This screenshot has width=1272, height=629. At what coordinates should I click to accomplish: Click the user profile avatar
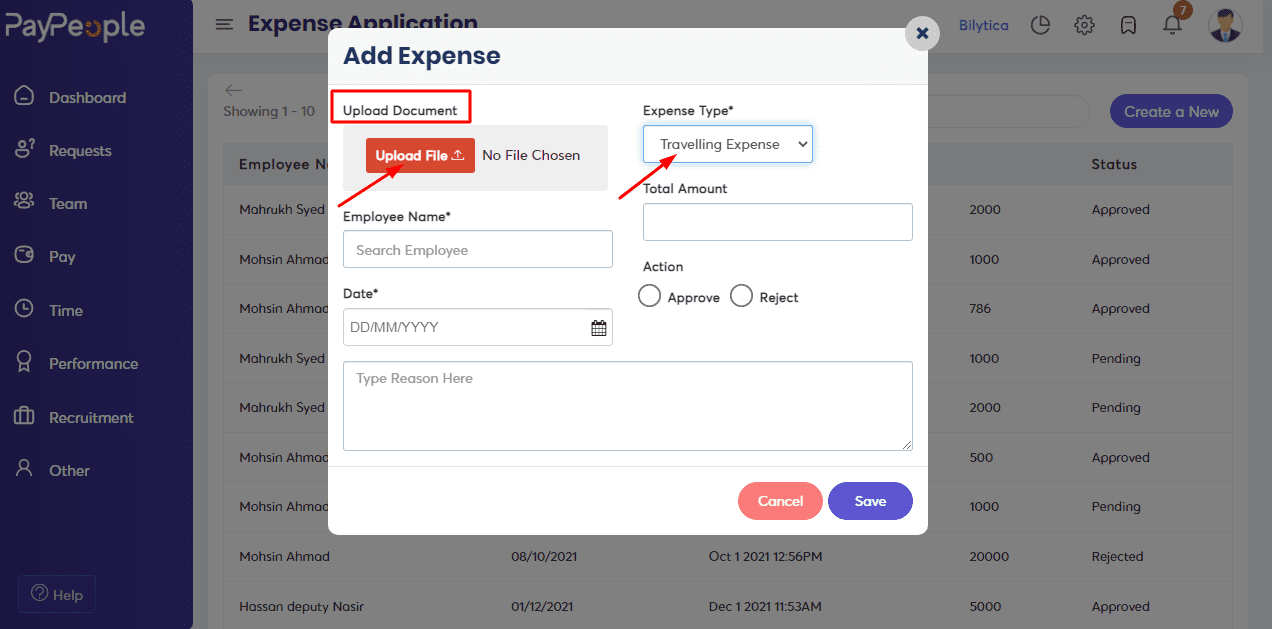[x=1225, y=25]
